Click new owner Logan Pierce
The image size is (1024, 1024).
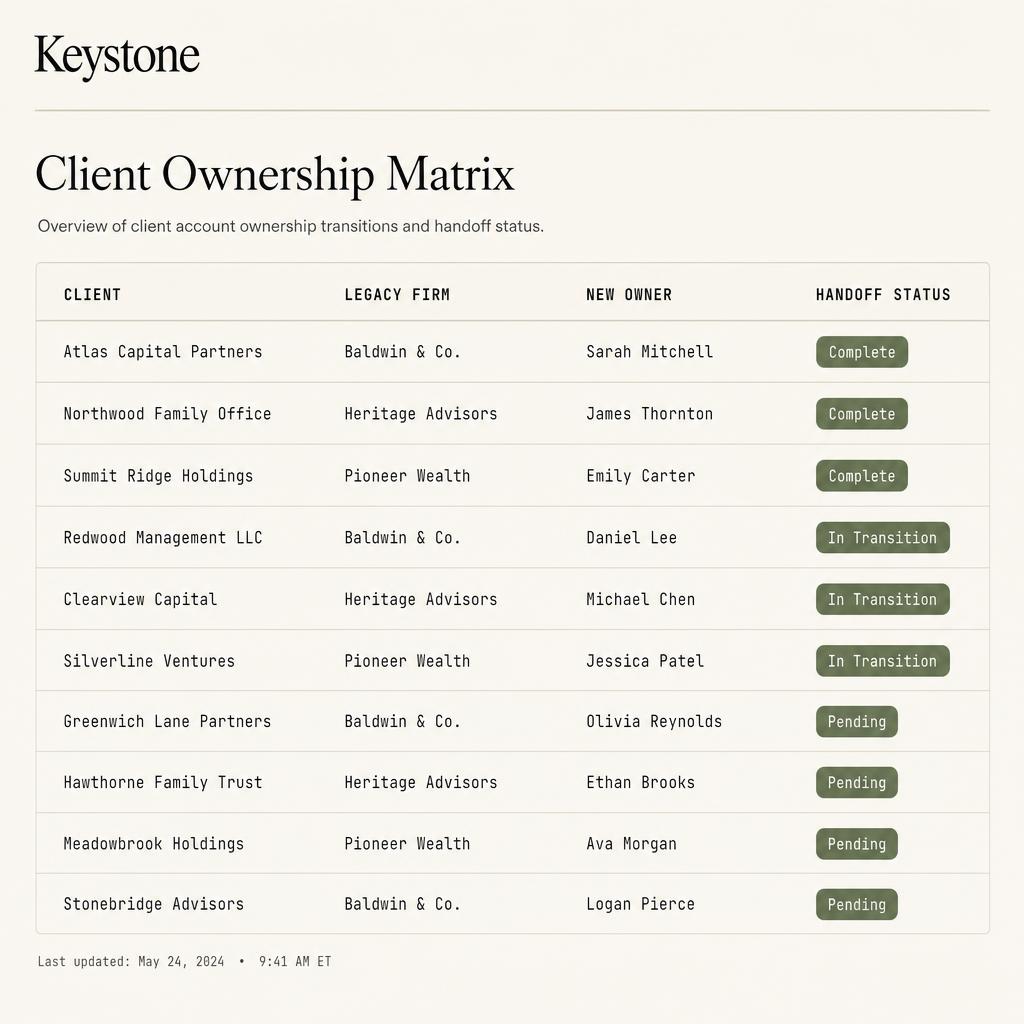(641, 904)
